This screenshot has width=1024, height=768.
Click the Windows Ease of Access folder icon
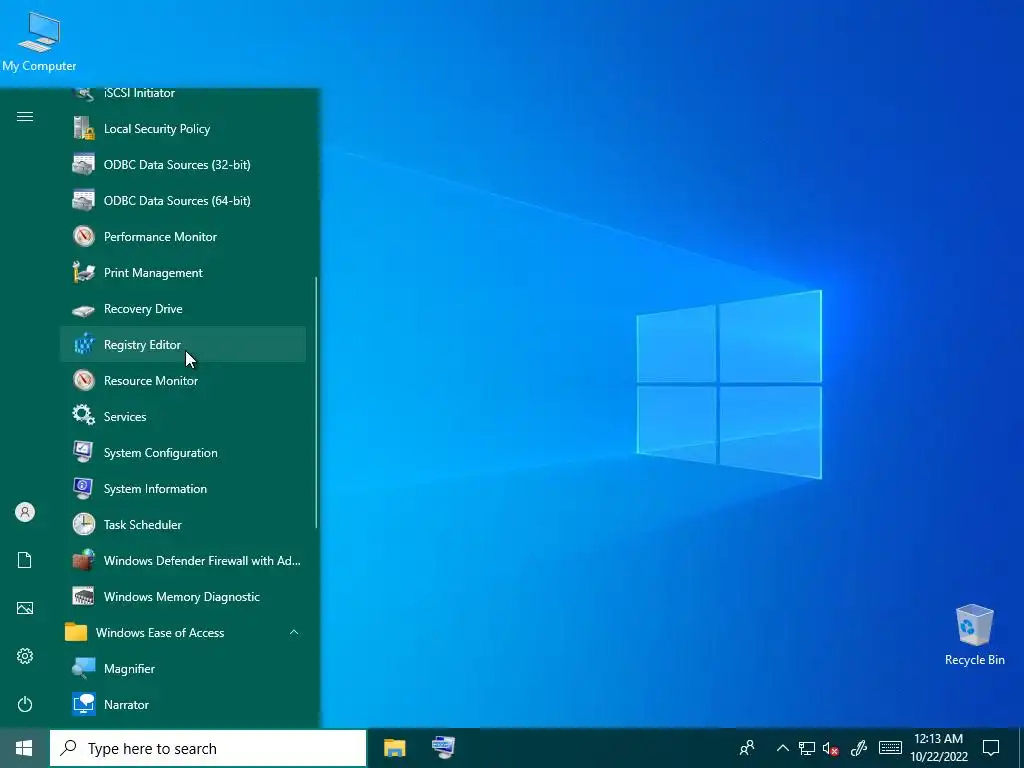(76, 632)
